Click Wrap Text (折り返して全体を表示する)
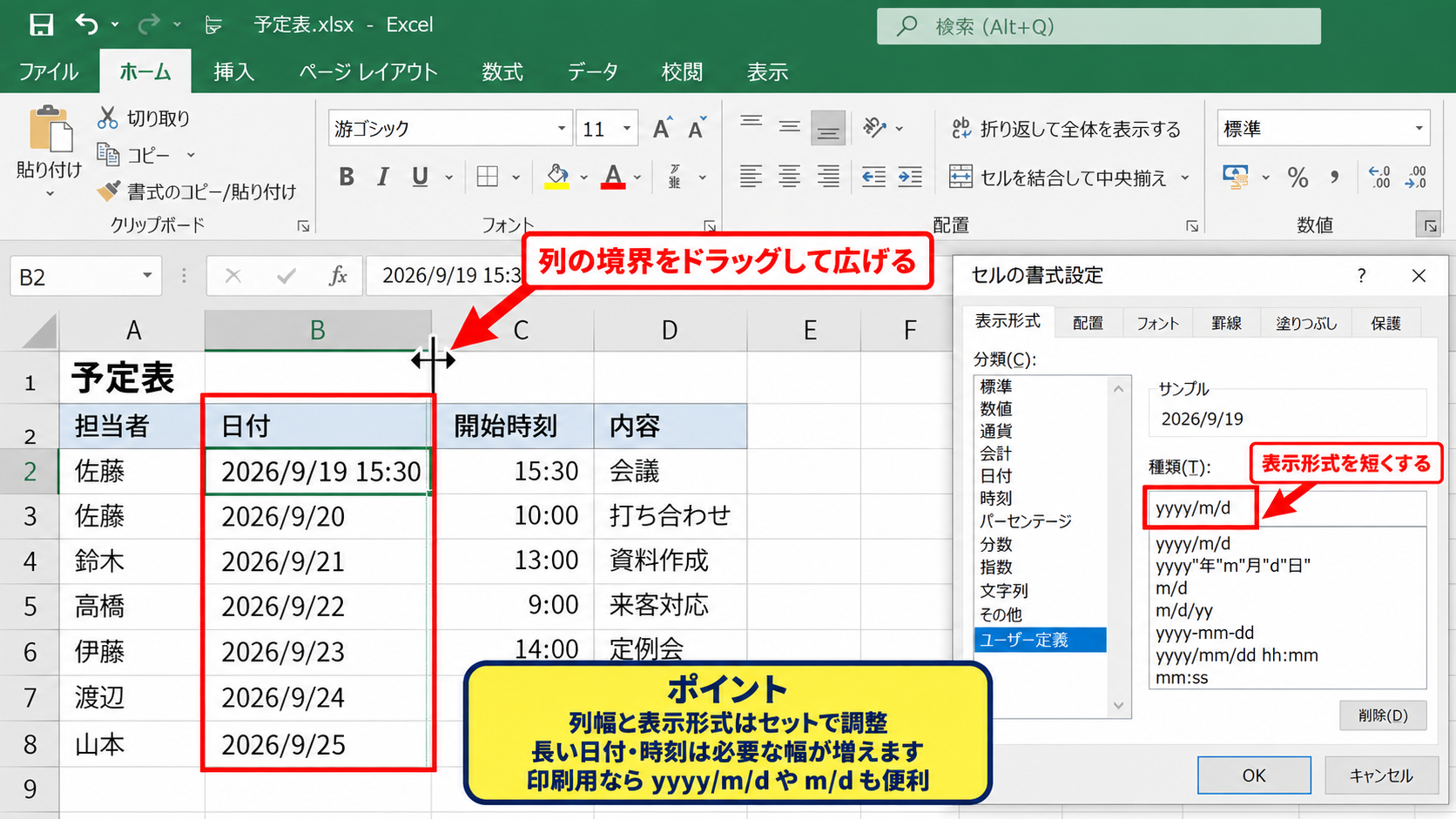Image resolution: width=1456 pixels, height=819 pixels. (x=1066, y=129)
